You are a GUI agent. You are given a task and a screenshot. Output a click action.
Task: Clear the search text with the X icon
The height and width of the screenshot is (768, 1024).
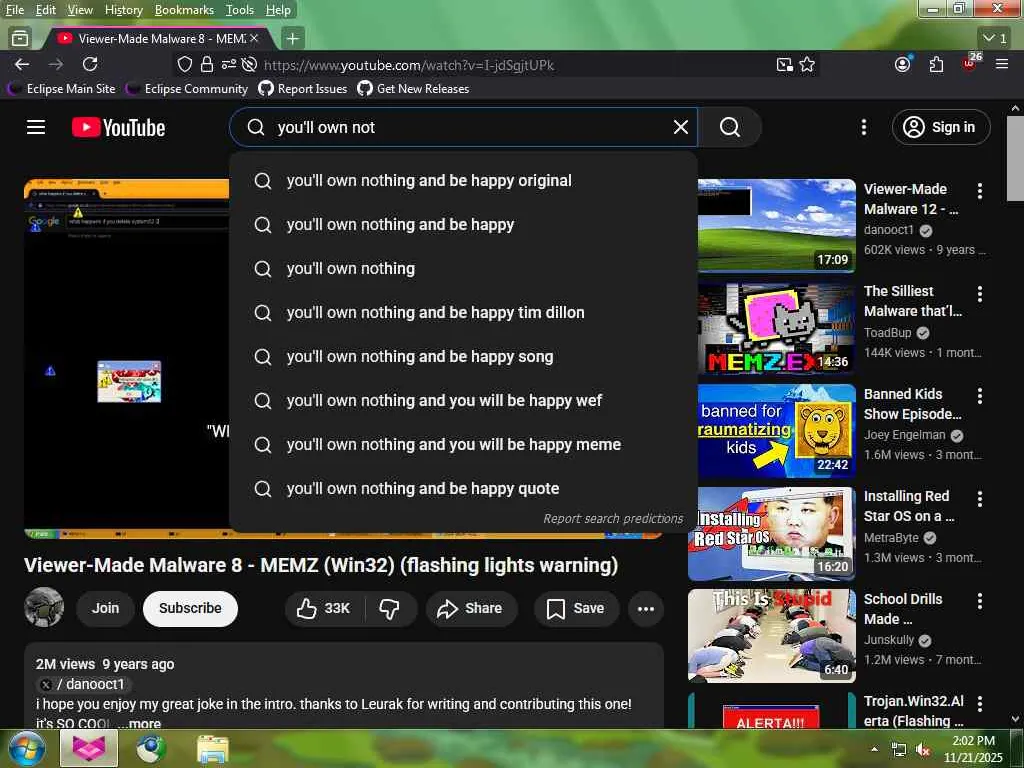tap(680, 127)
